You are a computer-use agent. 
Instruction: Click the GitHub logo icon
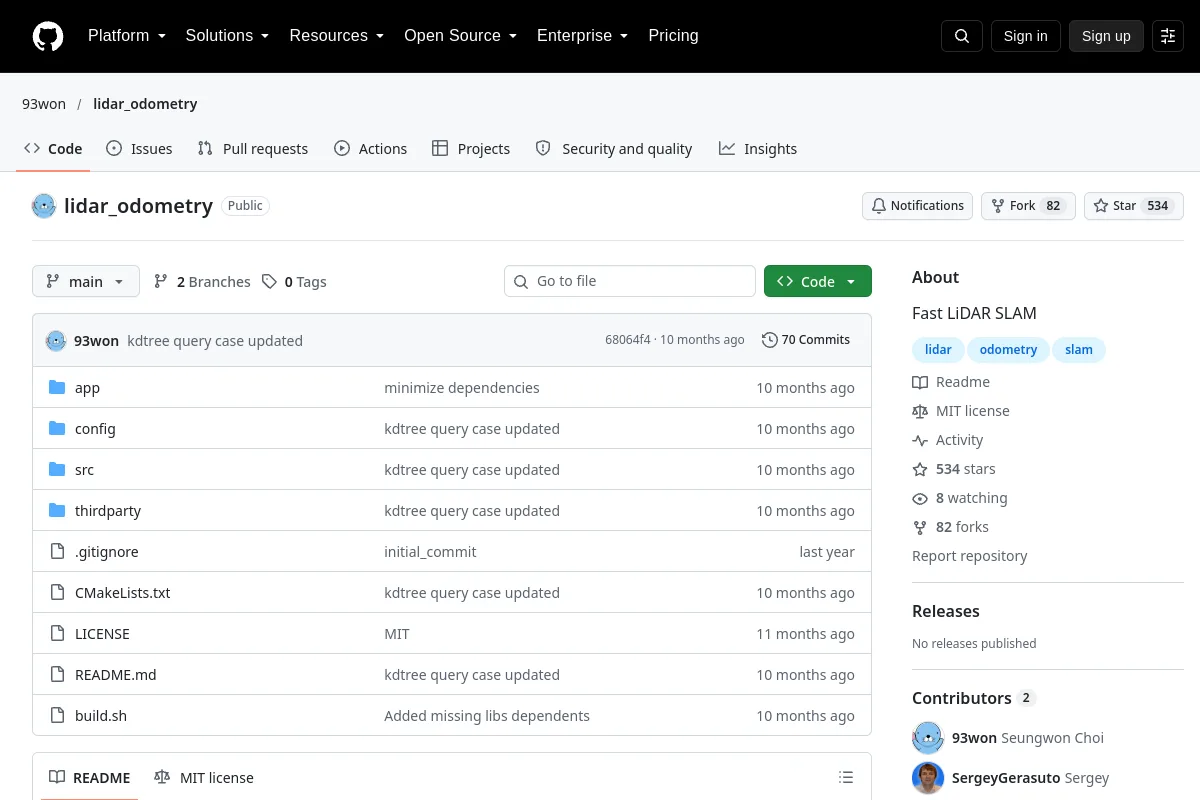coord(48,36)
